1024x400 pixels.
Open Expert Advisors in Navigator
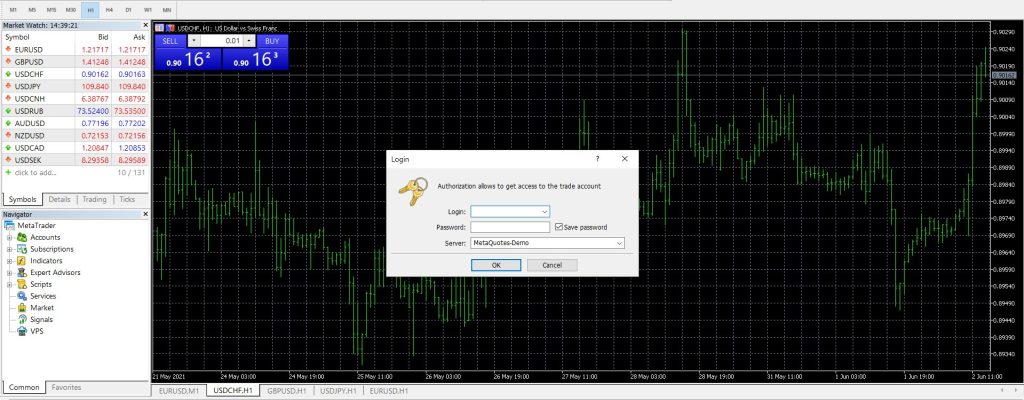click(x=55, y=273)
